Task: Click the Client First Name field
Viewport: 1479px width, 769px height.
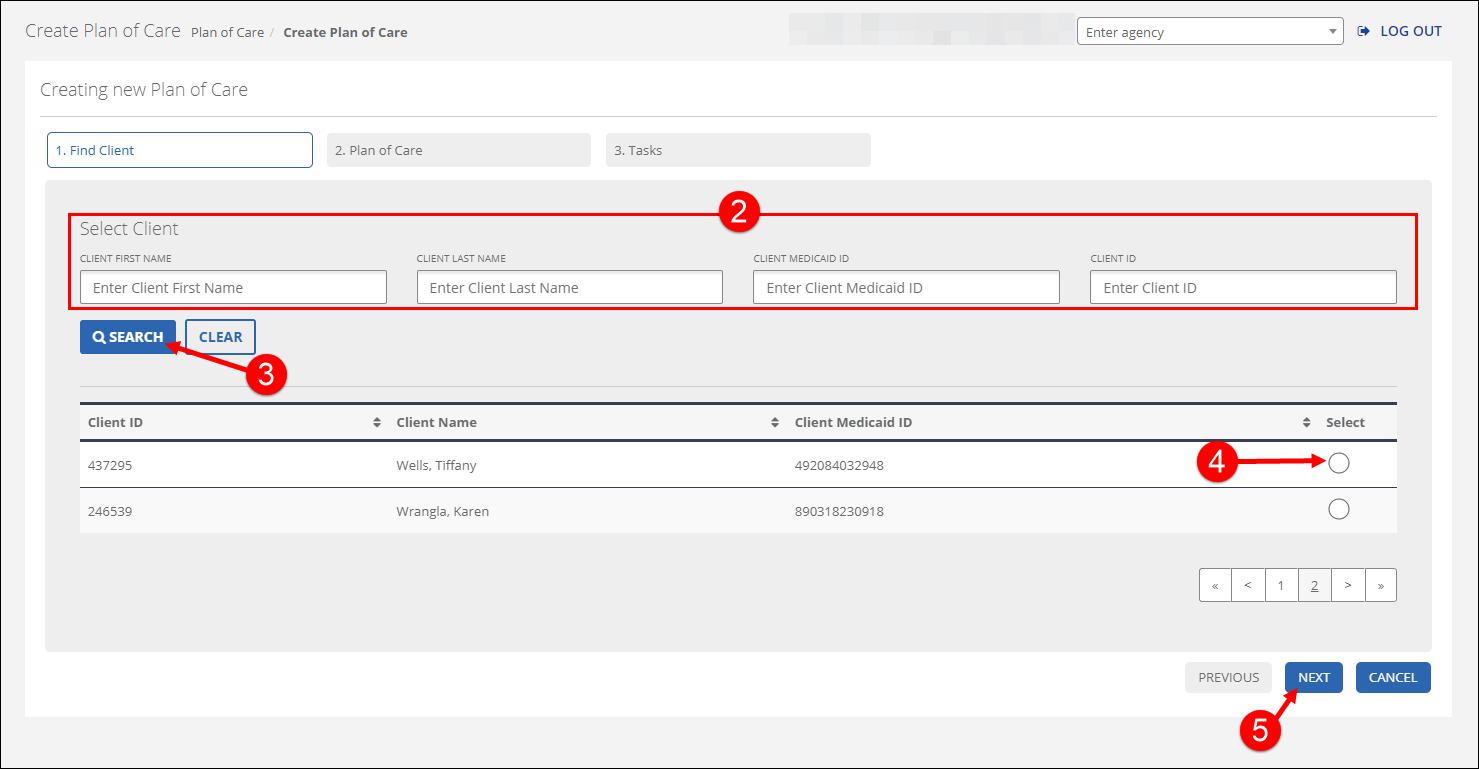Action: coord(233,288)
